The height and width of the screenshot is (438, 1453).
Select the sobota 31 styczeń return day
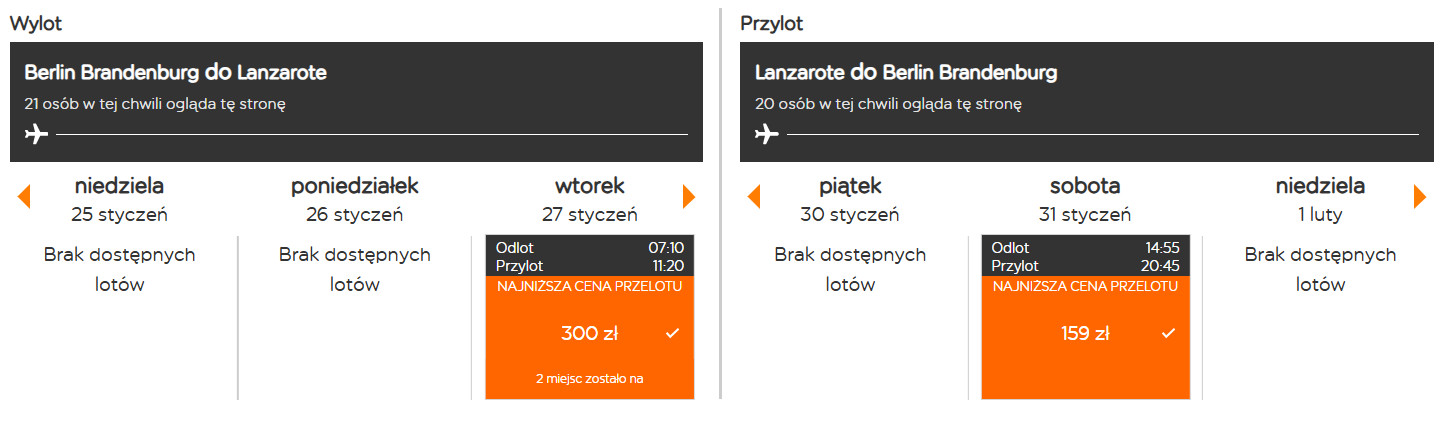click(1085, 199)
